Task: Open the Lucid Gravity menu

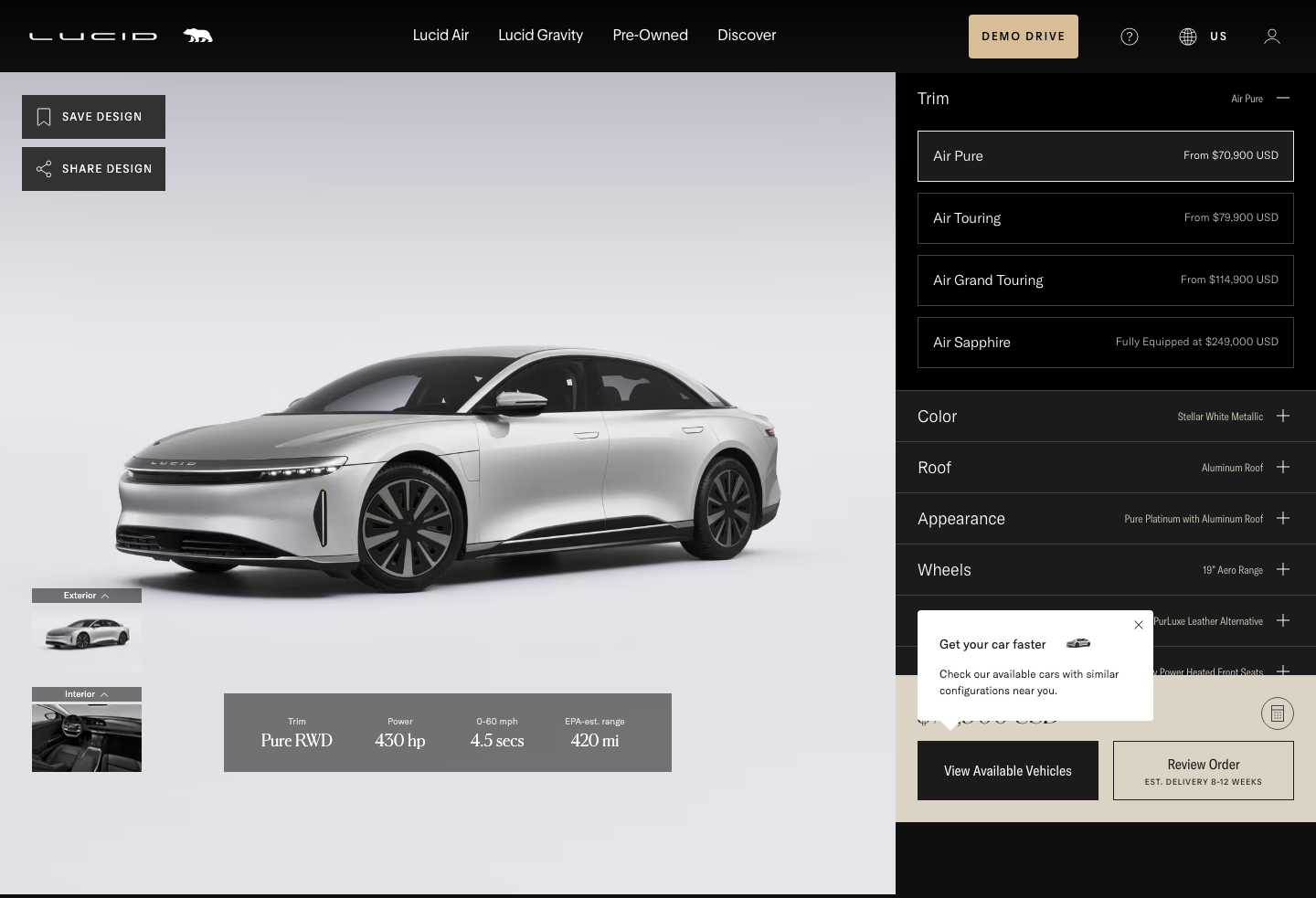Action: coord(540,35)
